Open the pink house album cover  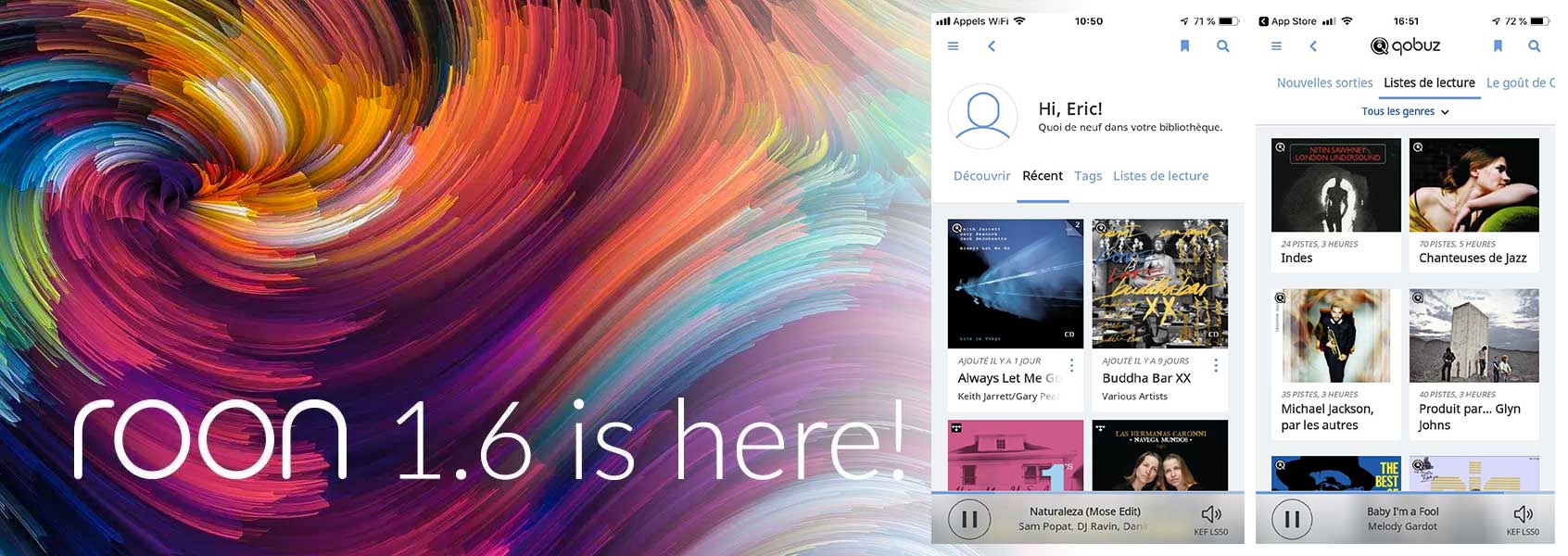[1016, 455]
